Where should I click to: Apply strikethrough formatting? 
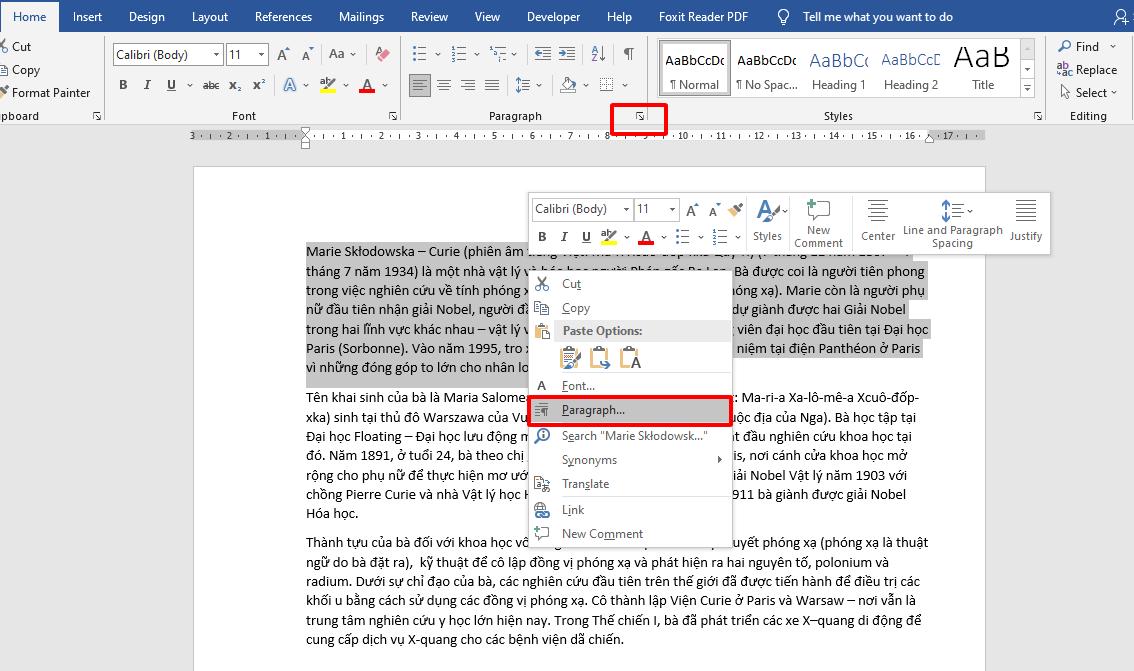click(211, 85)
